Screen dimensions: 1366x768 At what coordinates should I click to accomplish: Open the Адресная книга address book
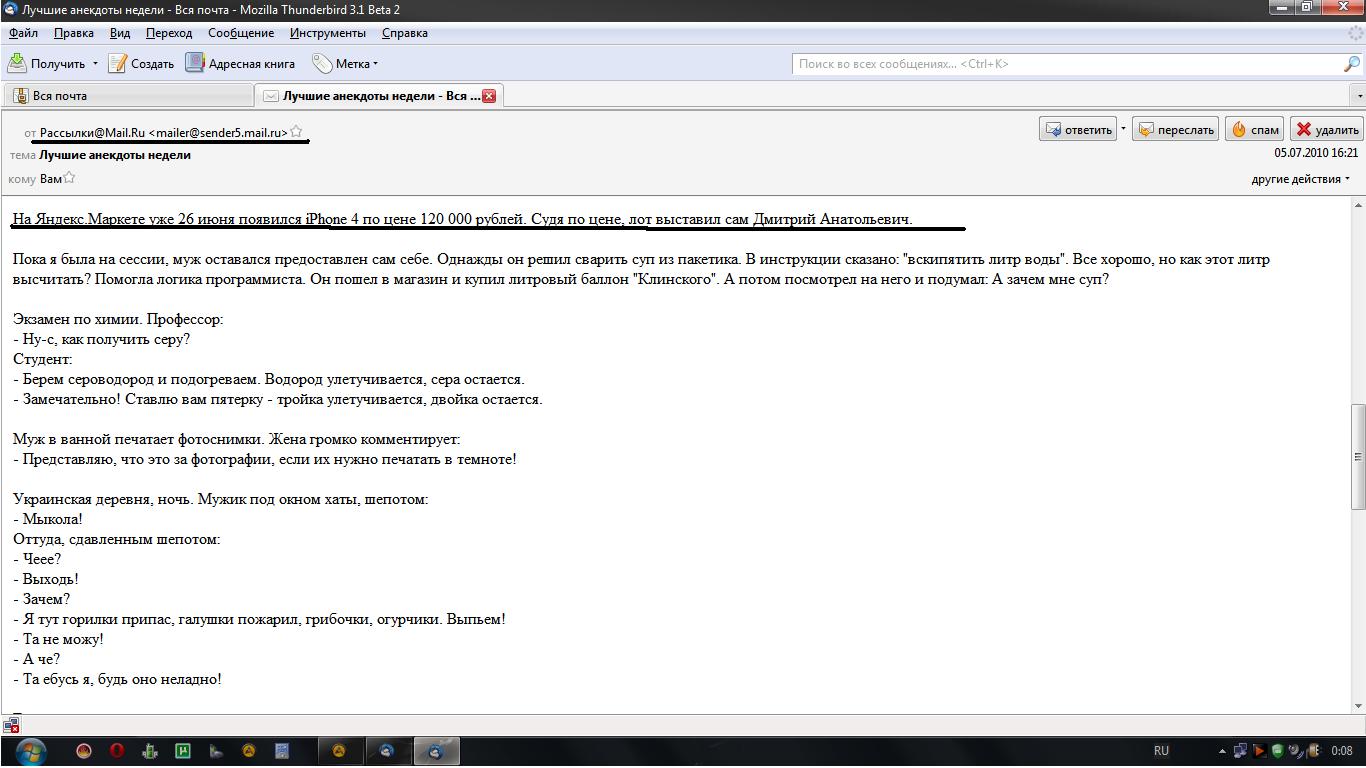tap(241, 64)
